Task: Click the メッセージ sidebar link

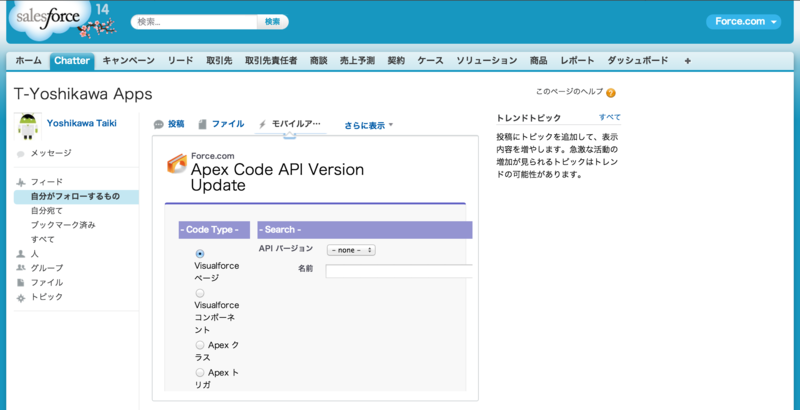Action: (51, 153)
